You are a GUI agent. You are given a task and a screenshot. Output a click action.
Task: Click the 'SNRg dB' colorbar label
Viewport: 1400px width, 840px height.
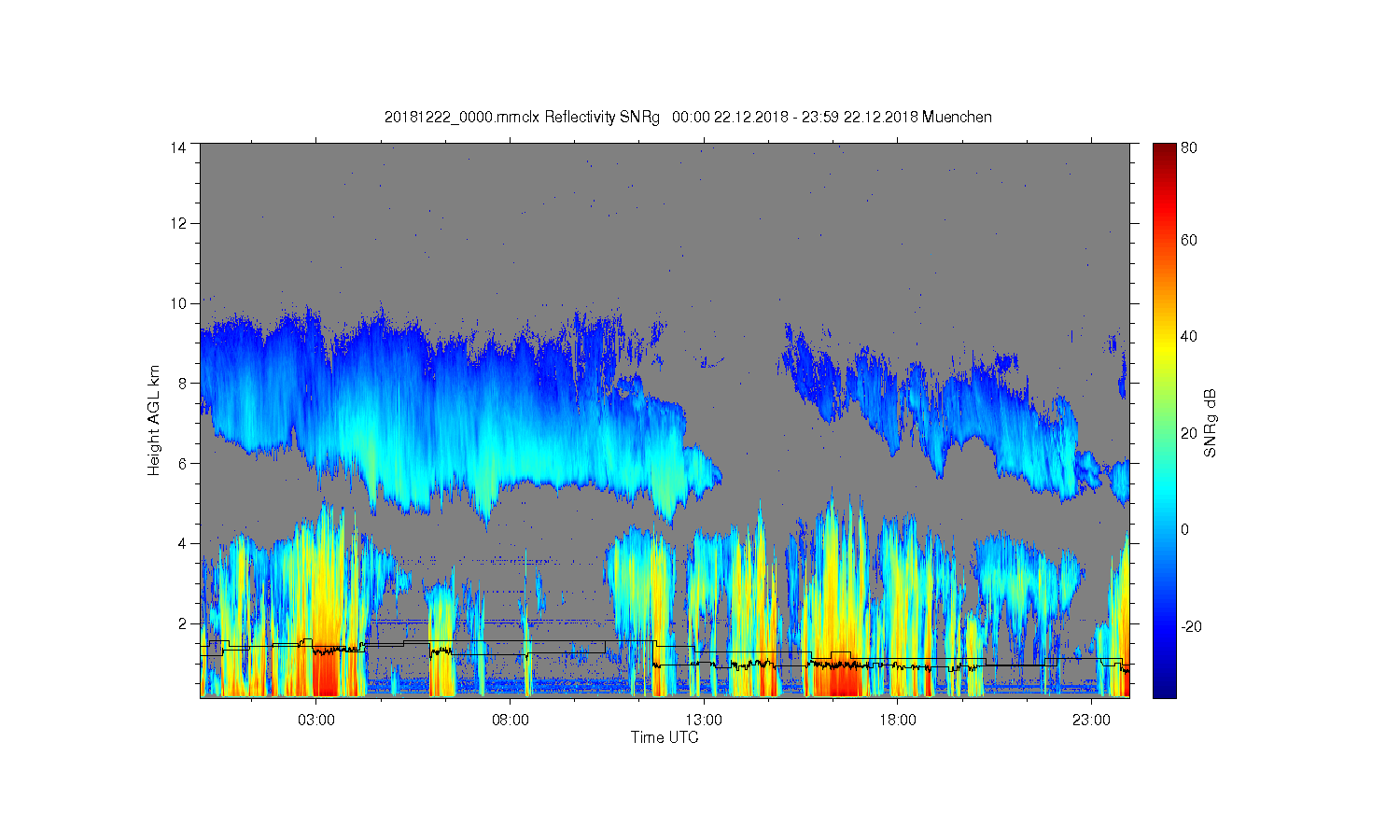(1211, 423)
